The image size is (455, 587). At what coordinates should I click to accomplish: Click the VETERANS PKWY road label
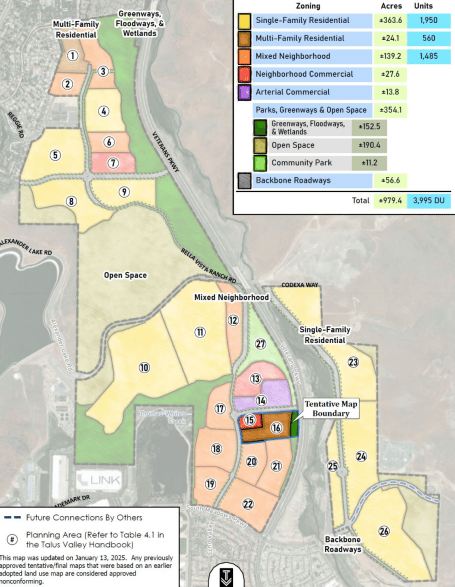tap(166, 152)
